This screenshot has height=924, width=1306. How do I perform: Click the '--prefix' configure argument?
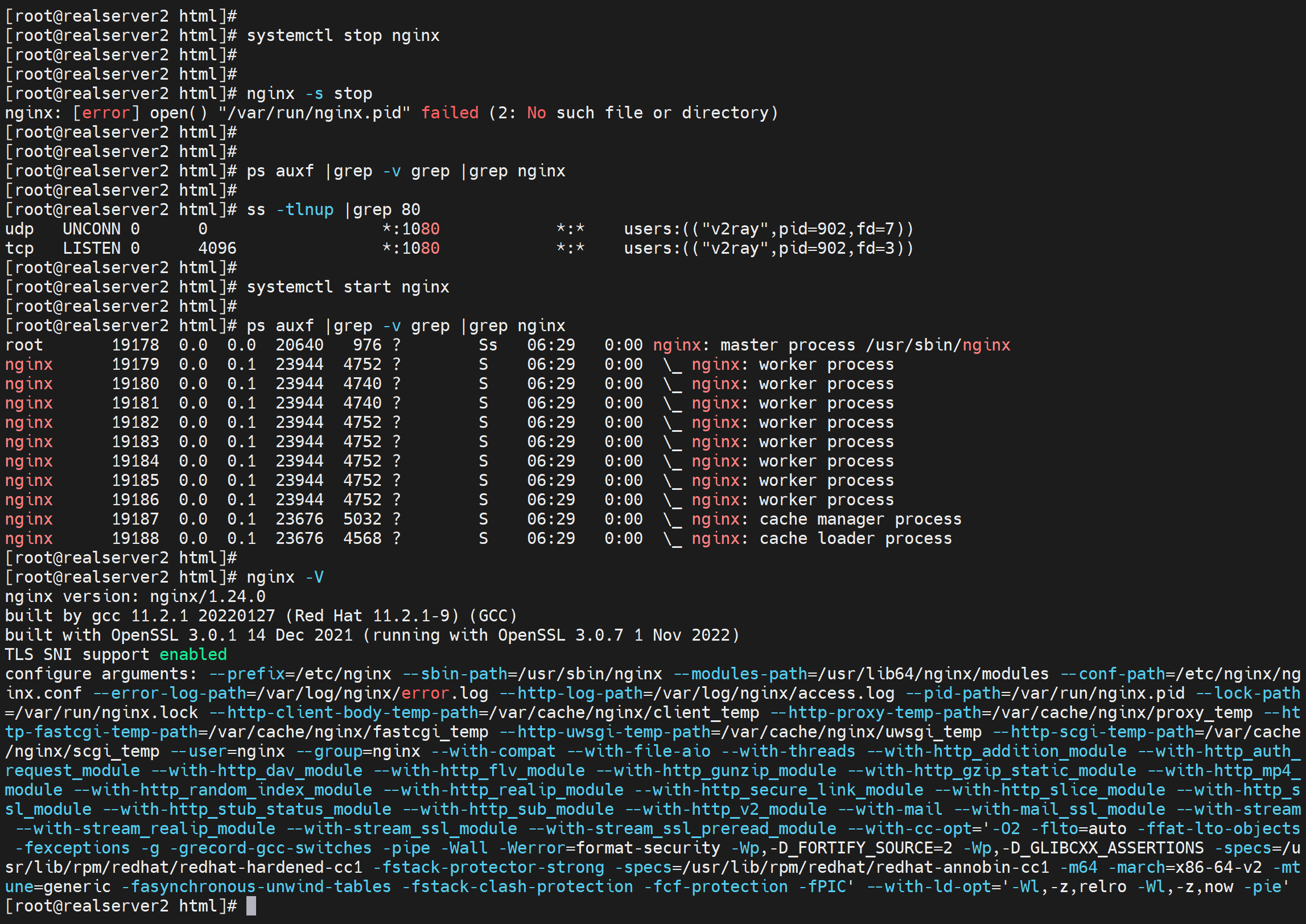coord(247,674)
